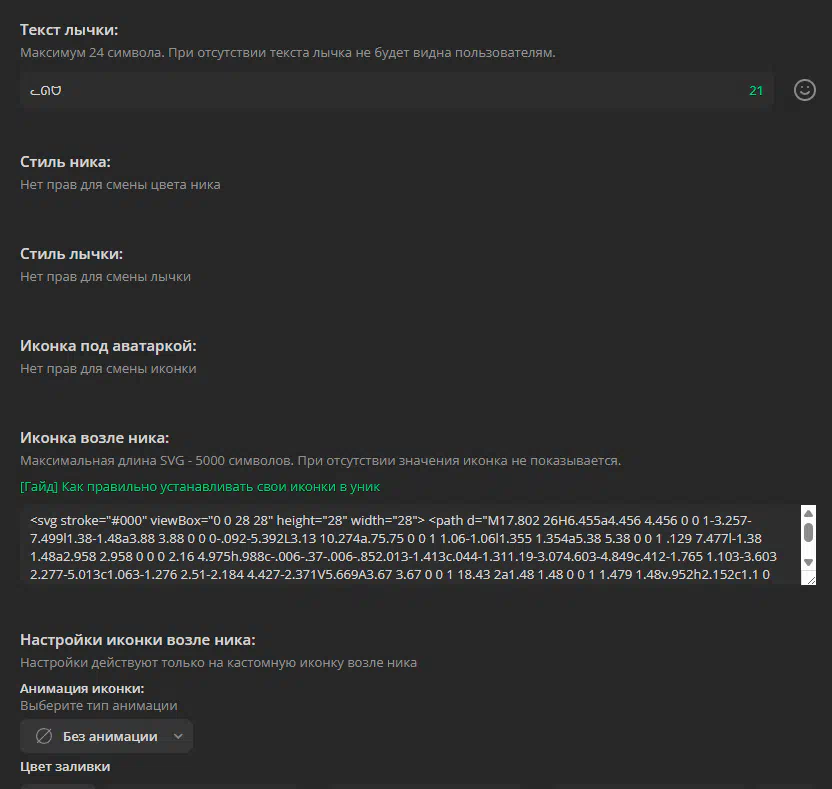Click the fill color control below Цвет заливки
Screen dimensions: 832x789
58,786
